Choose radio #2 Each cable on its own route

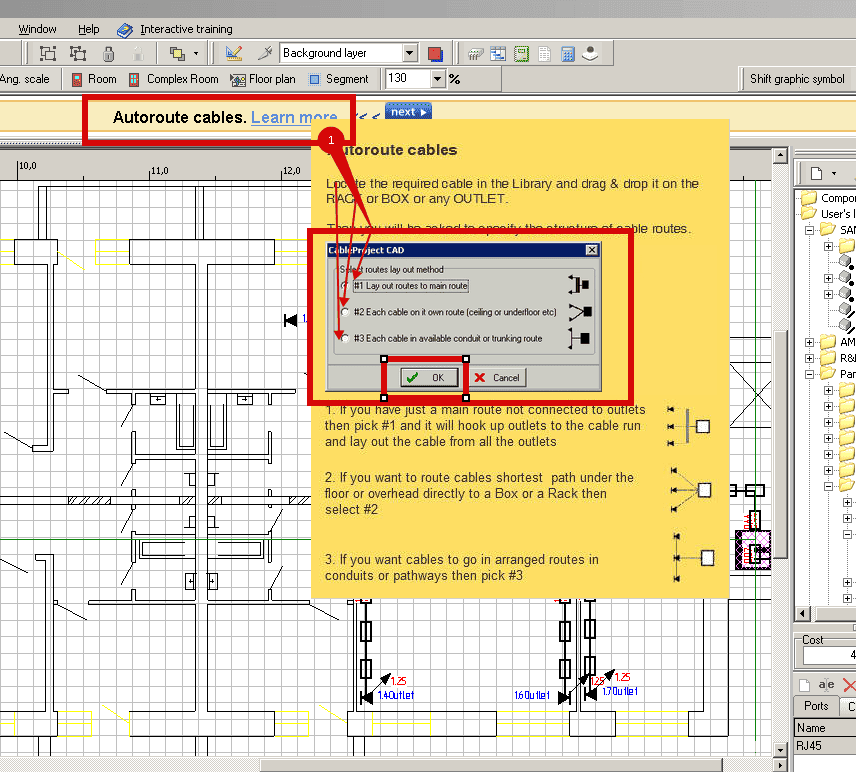pos(346,312)
